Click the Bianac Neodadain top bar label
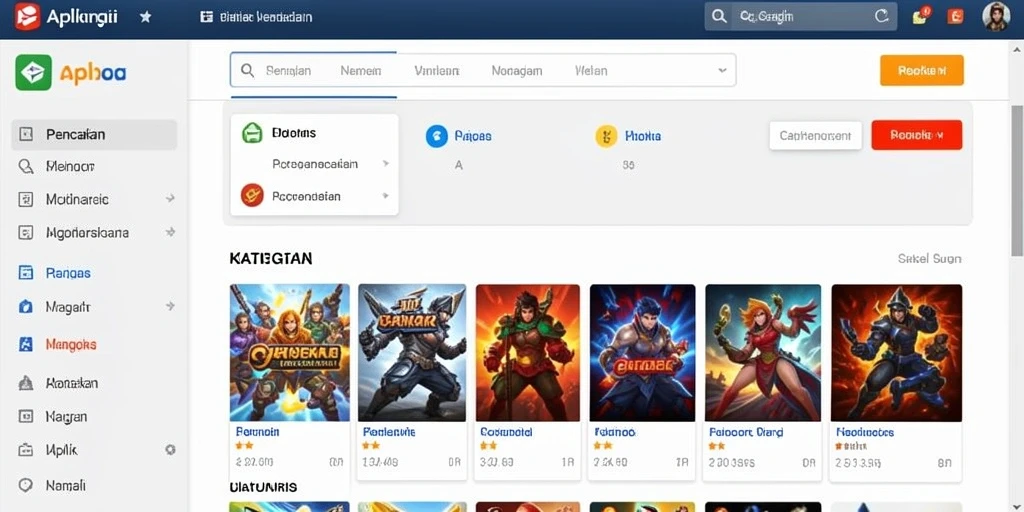Screen dimensions: 1024x512 (x=265, y=17)
